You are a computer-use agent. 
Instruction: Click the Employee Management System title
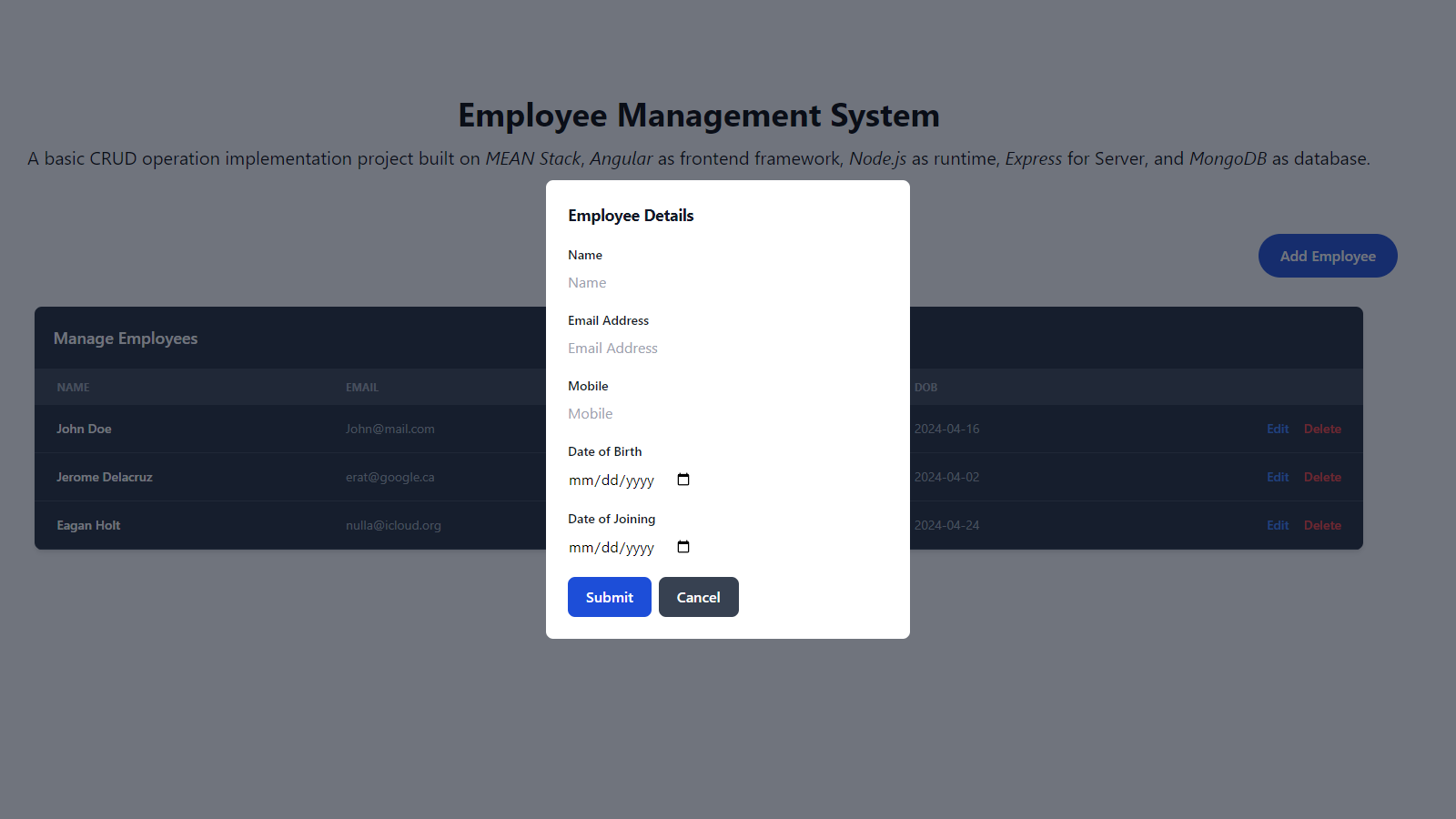click(x=699, y=116)
